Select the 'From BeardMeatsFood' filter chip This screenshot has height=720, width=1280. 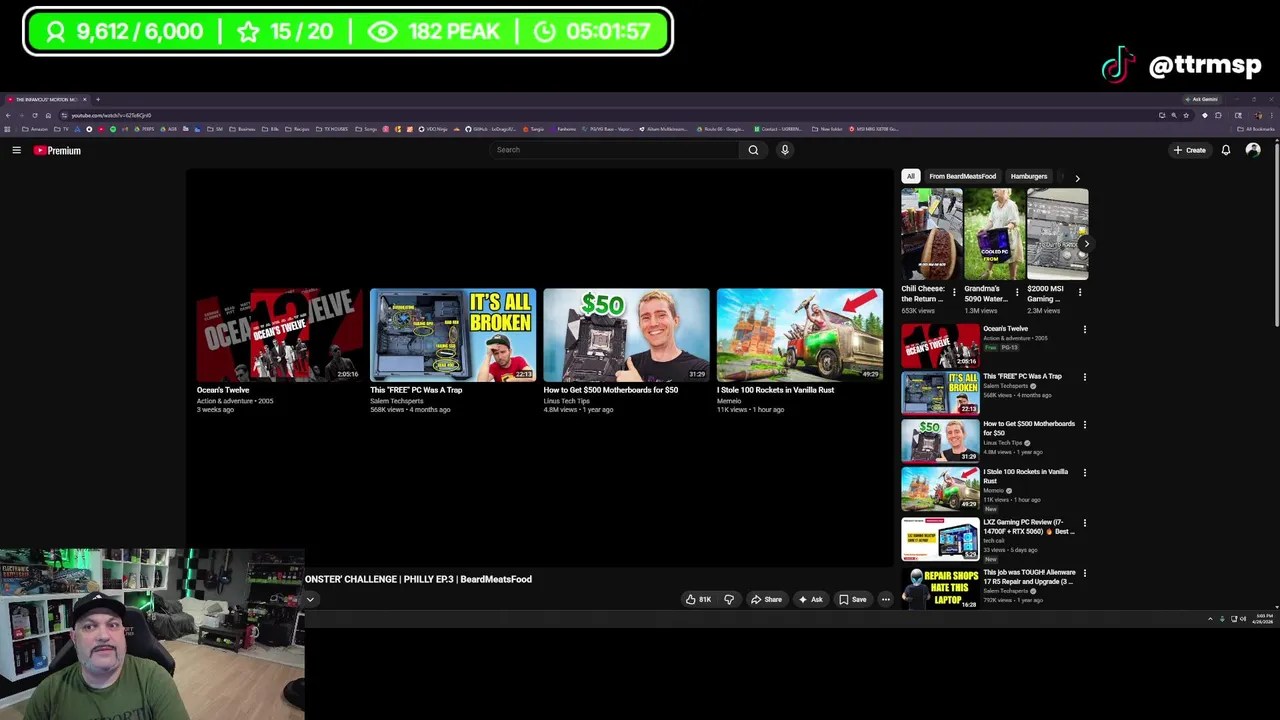coord(962,176)
